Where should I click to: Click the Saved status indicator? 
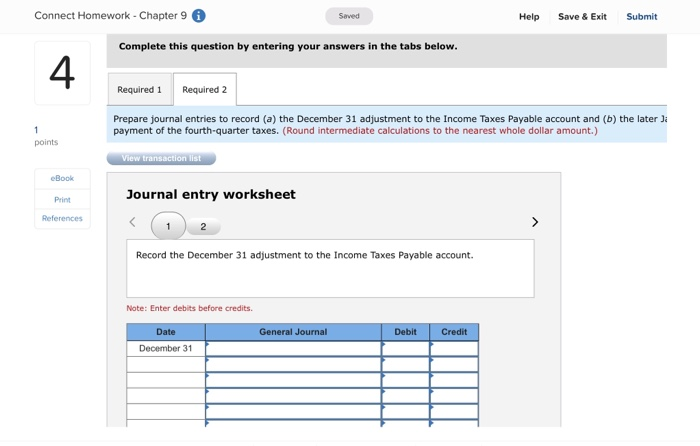click(x=349, y=16)
